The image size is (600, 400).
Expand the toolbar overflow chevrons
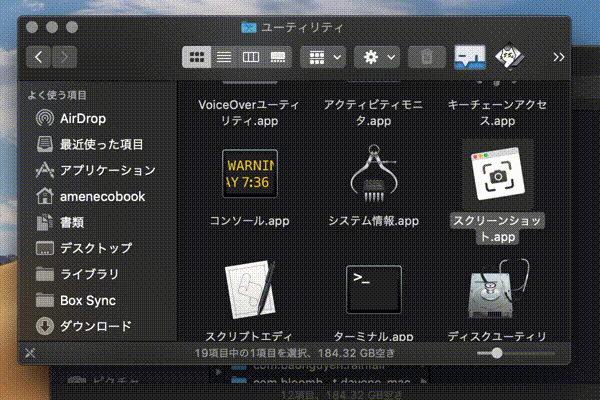(x=559, y=57)
